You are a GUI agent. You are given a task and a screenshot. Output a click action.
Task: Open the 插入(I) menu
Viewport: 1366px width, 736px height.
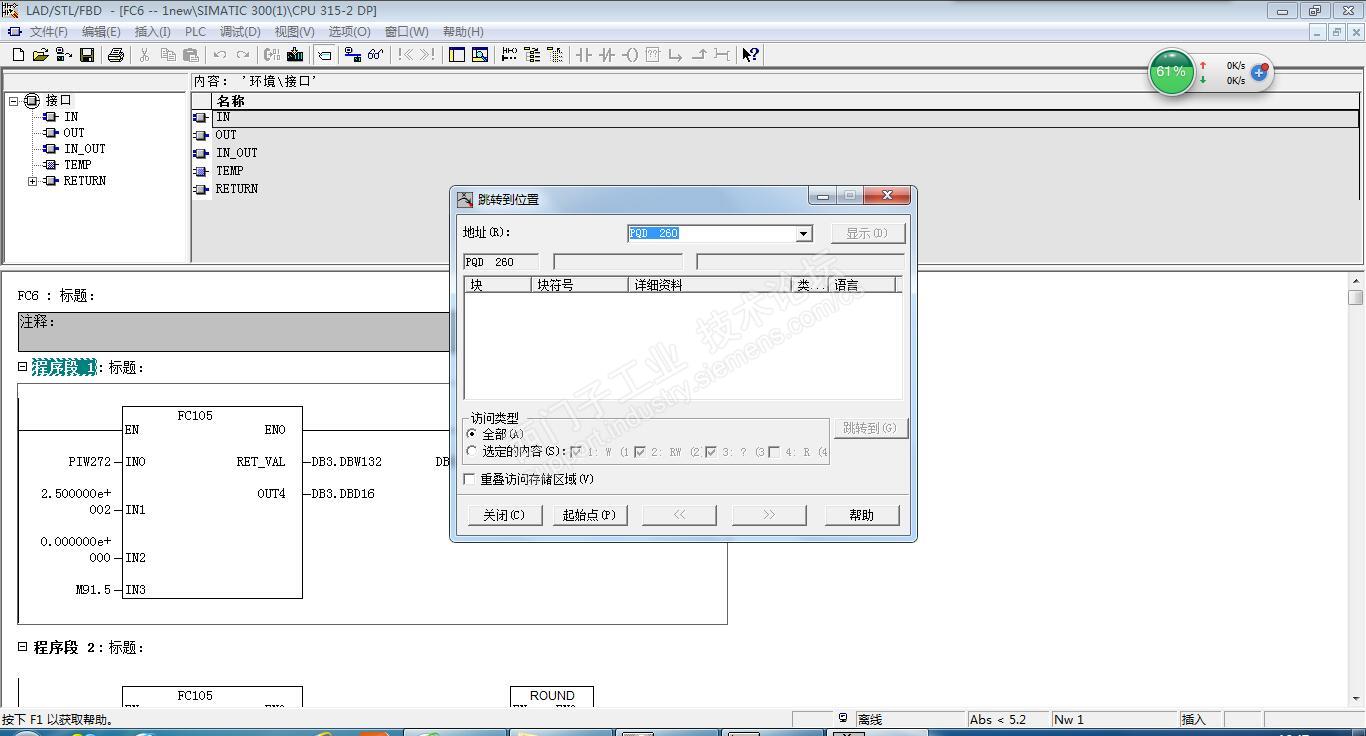[x=153, y=32]
